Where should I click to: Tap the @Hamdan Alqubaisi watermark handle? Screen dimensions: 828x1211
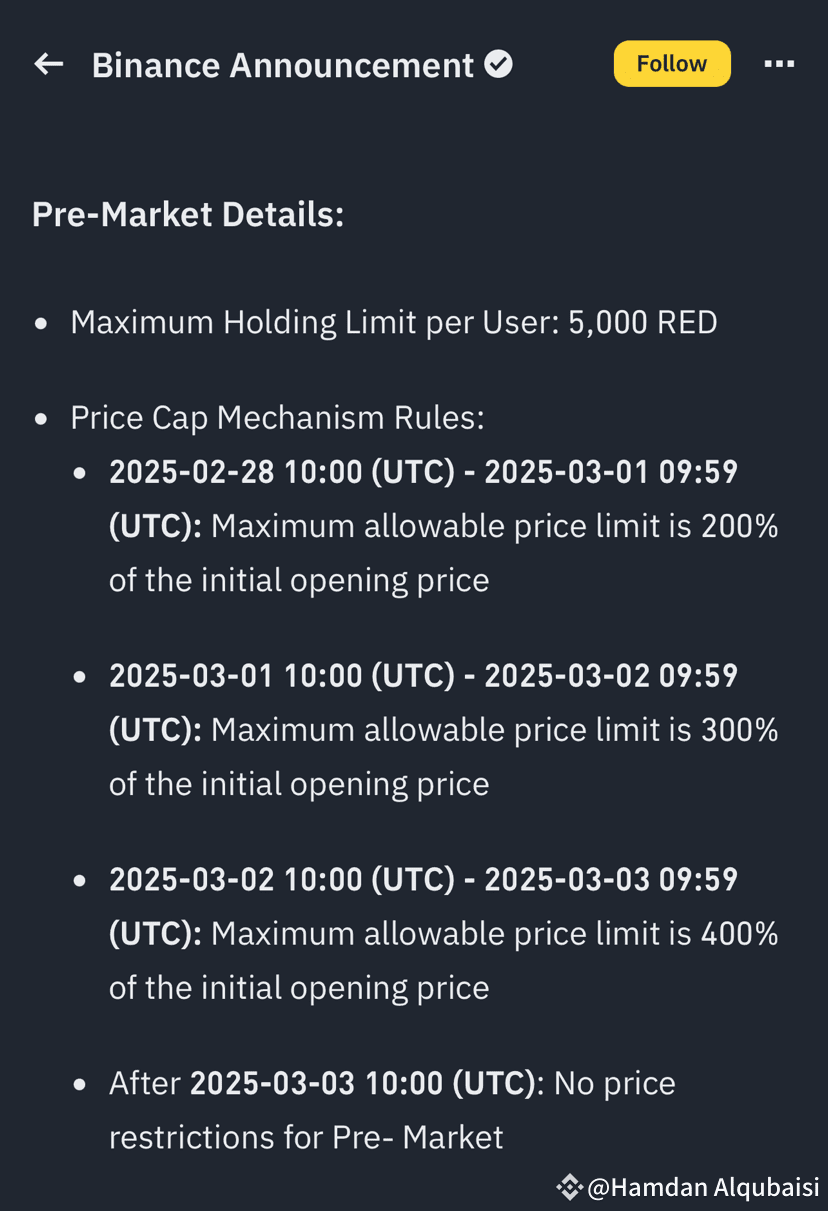pyautogui.click(x=703, y=1187)
